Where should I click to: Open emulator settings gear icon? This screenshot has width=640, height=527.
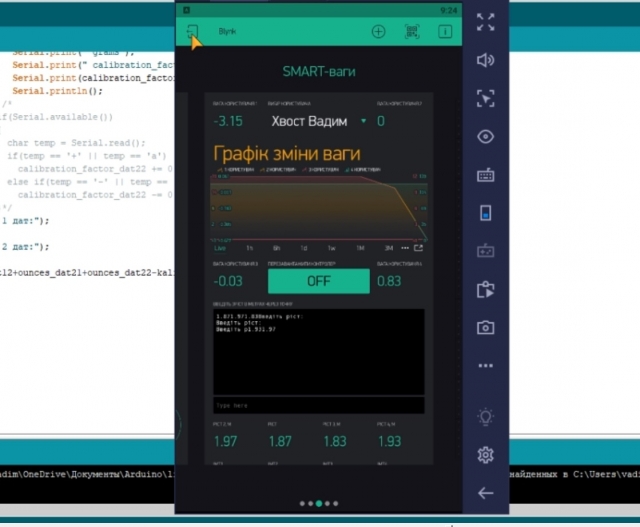[x=485, y=454]
